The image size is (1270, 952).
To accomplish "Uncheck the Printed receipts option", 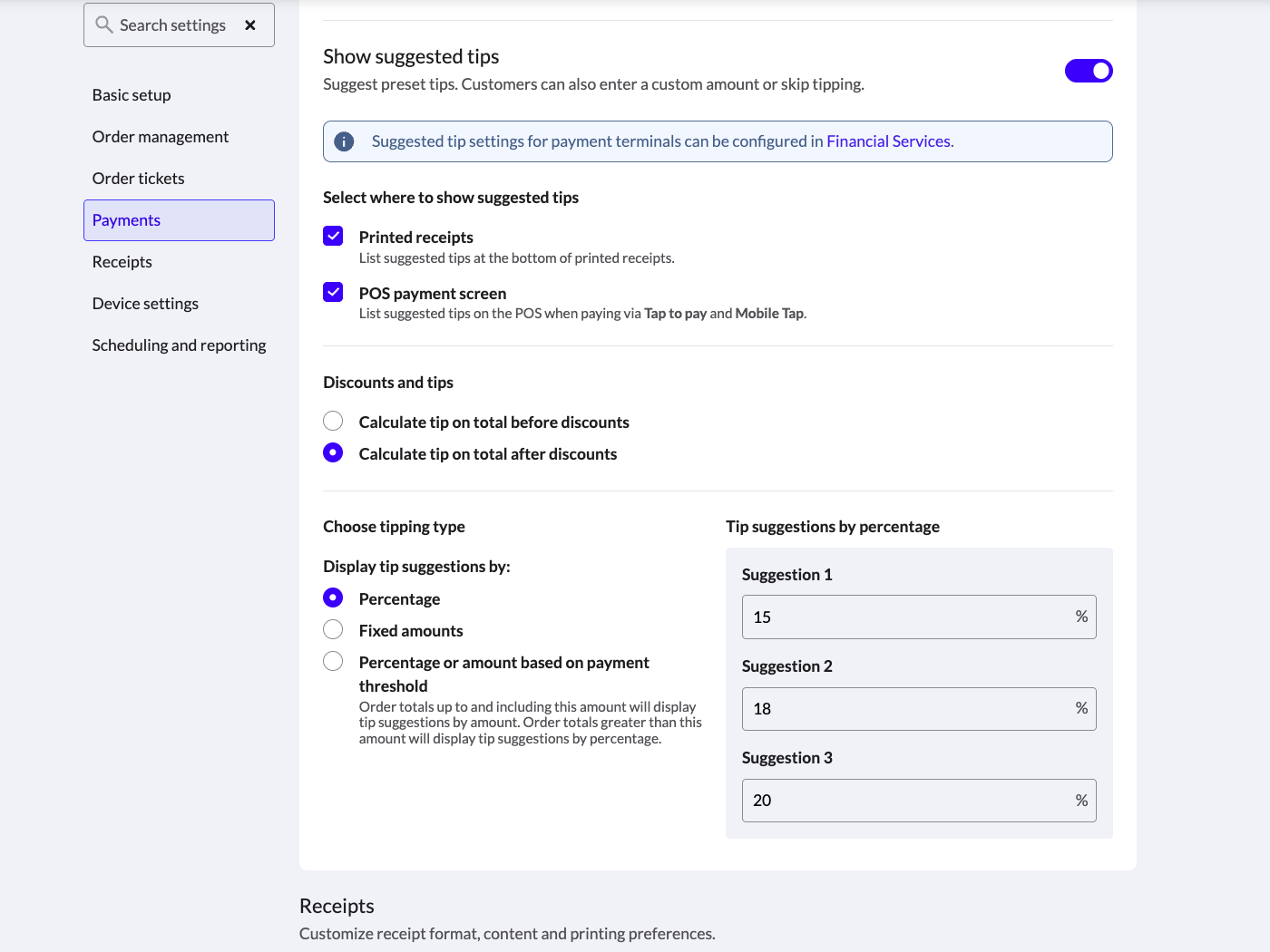I will pos(333,236).
